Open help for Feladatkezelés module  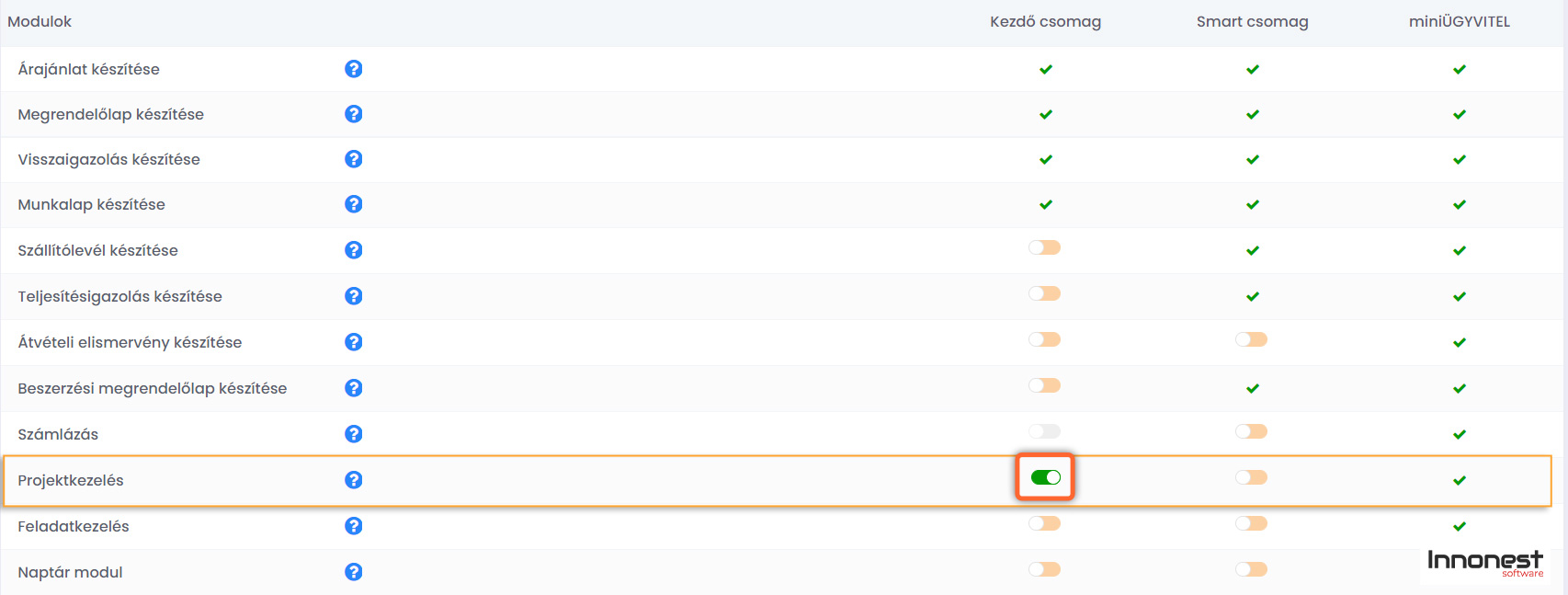click(353, 526)
